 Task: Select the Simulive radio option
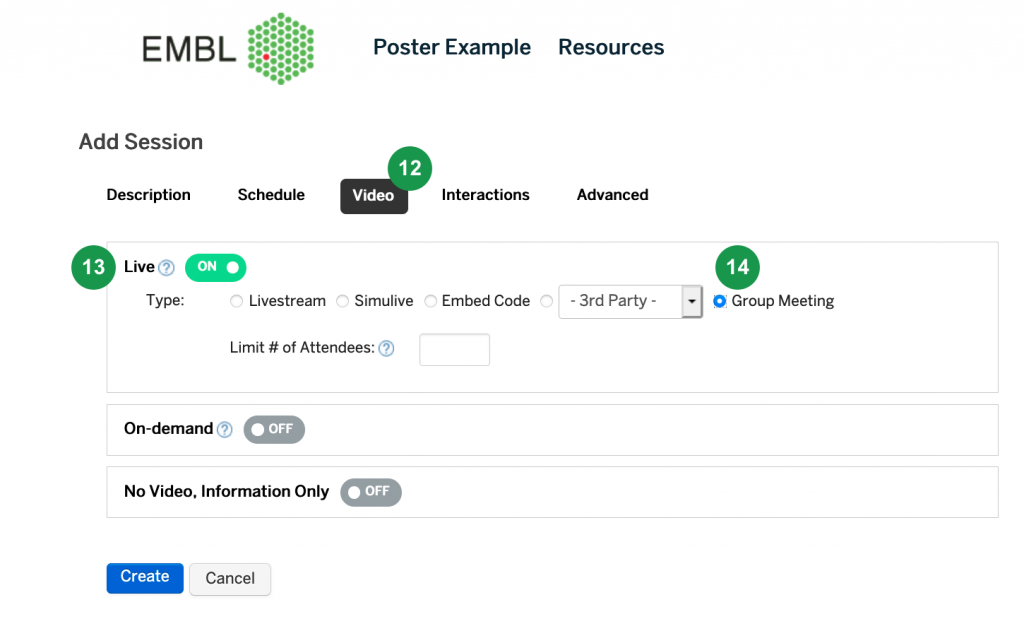[342, 301]
